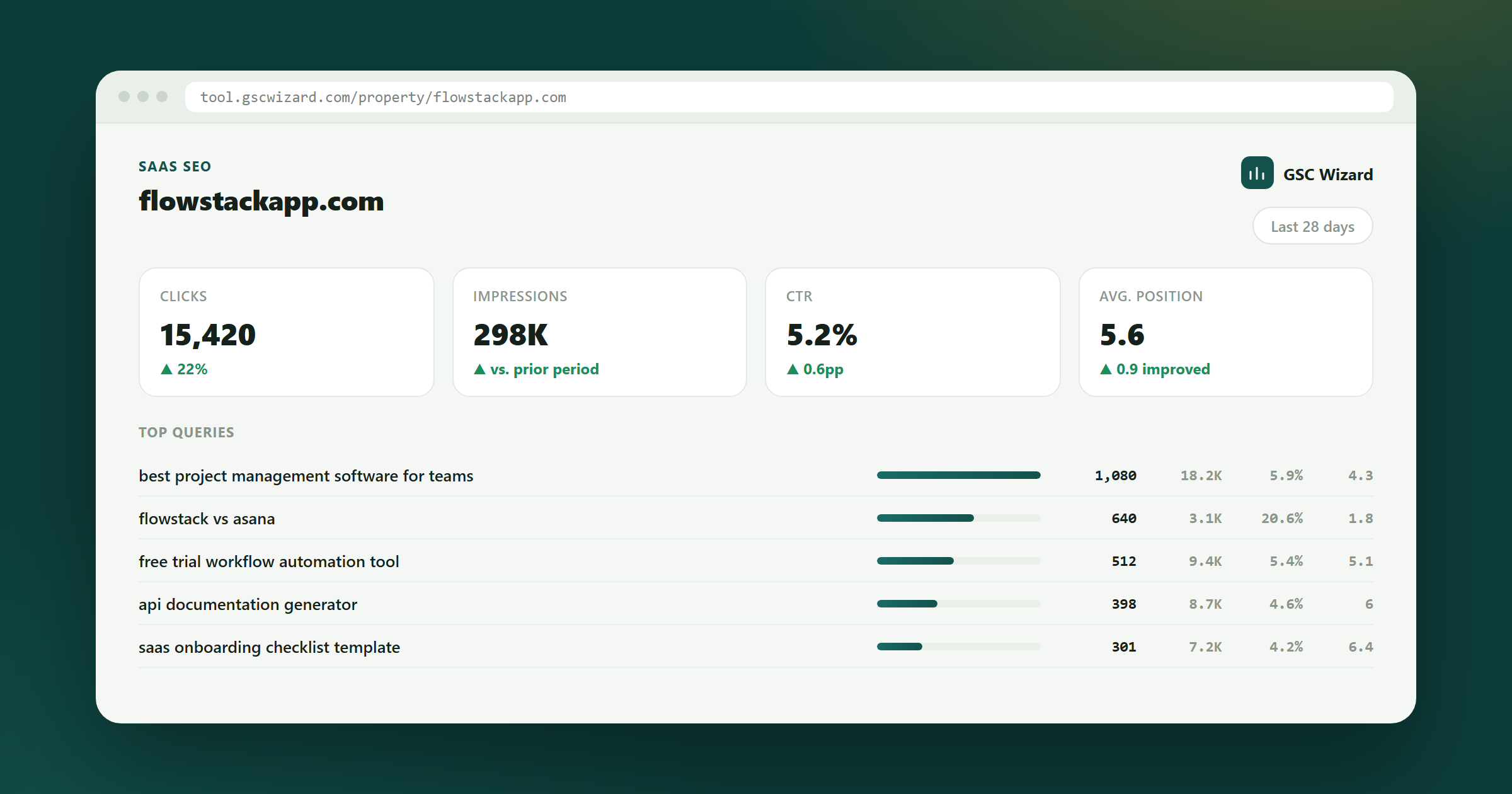Viewport: 1512px width, 794px height.
Task: Click the 9.4K impressions value
Action: tap(1205, 561)
